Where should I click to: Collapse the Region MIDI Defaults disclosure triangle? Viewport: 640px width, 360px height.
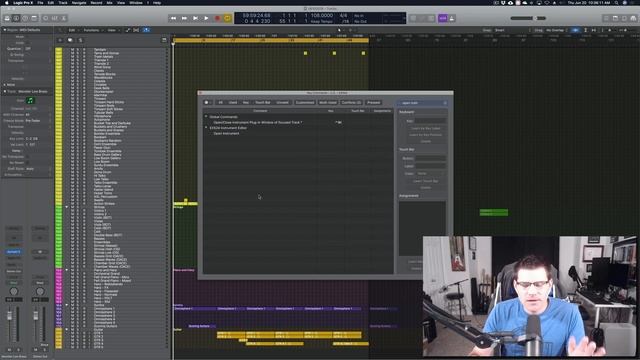(x=4, y=30)
